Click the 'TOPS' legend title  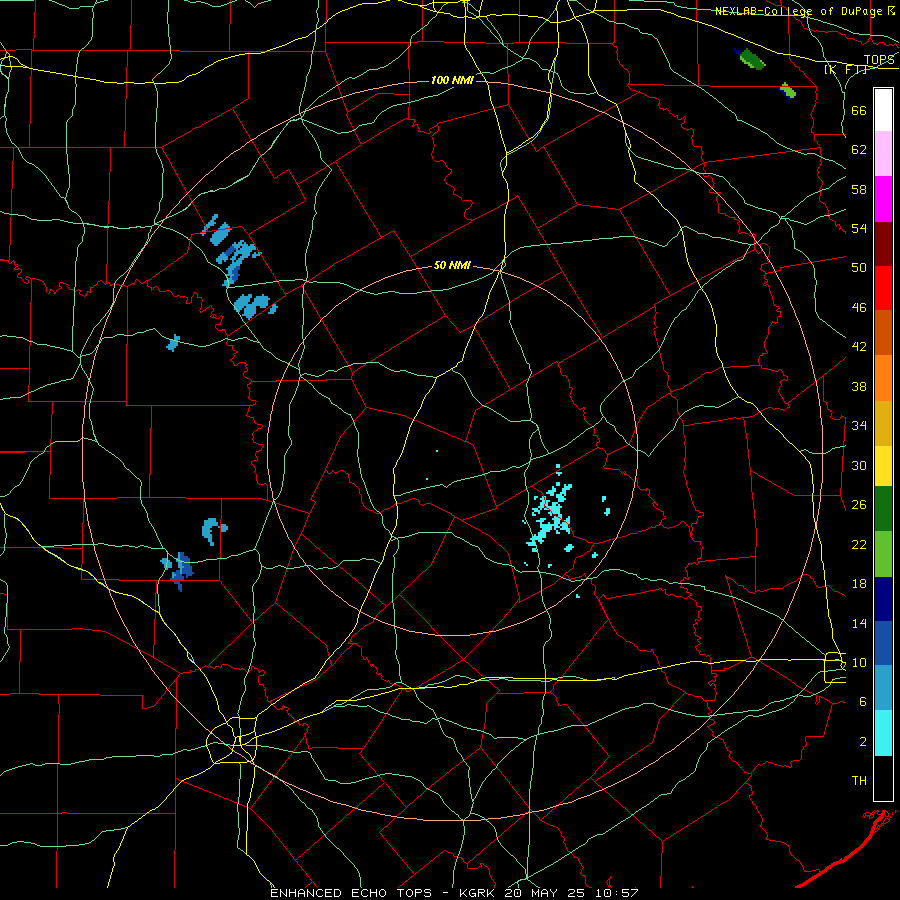coord(879,60)
